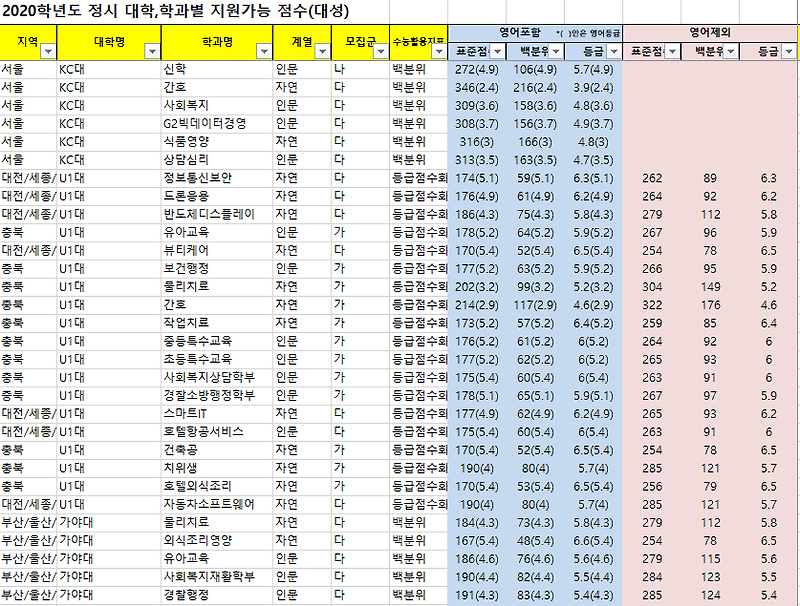The height and width of the screenshot is (606, 800).
Task: Select the 영어포함 header cell
Action: click(x=535, y=33)
